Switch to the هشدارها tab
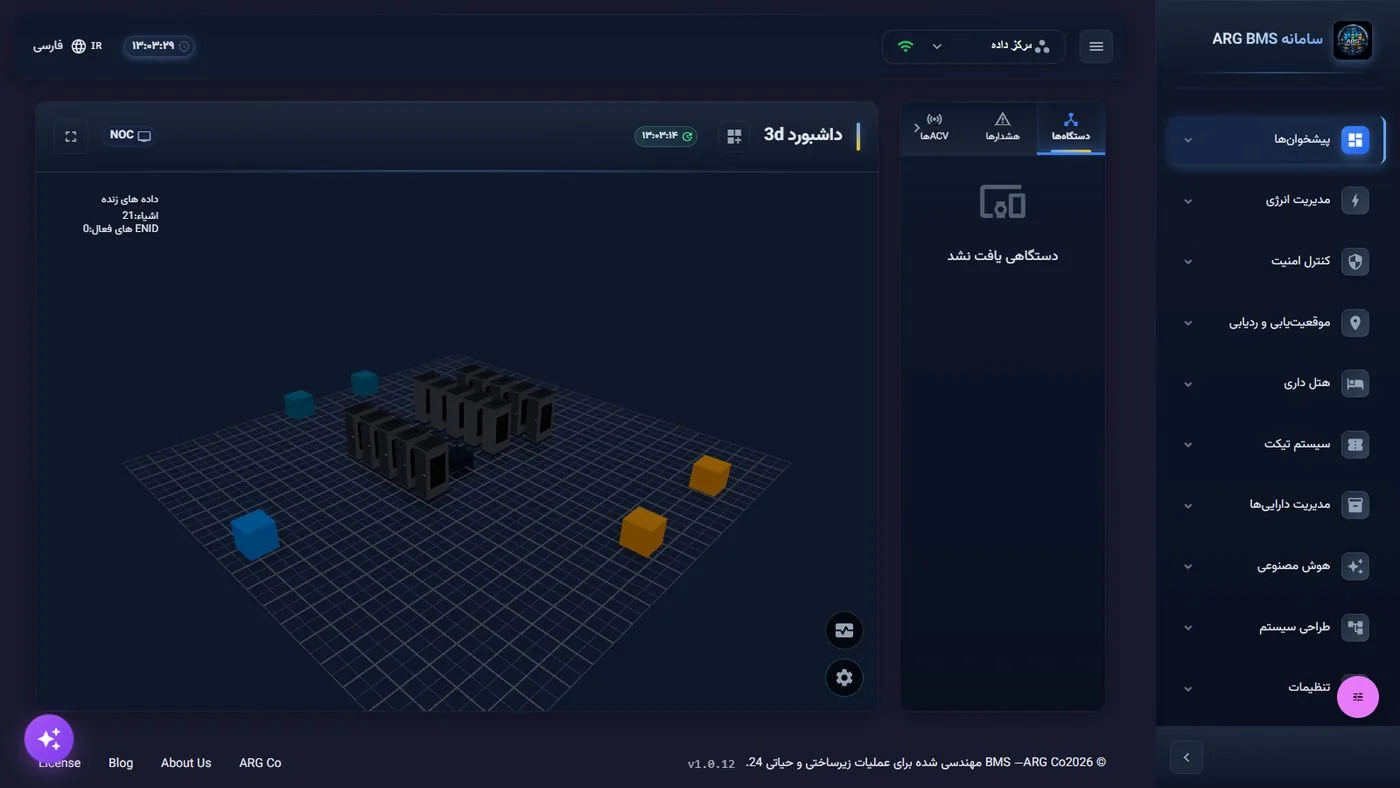The image size is (1400, 788). click(x=1002, y=128)
